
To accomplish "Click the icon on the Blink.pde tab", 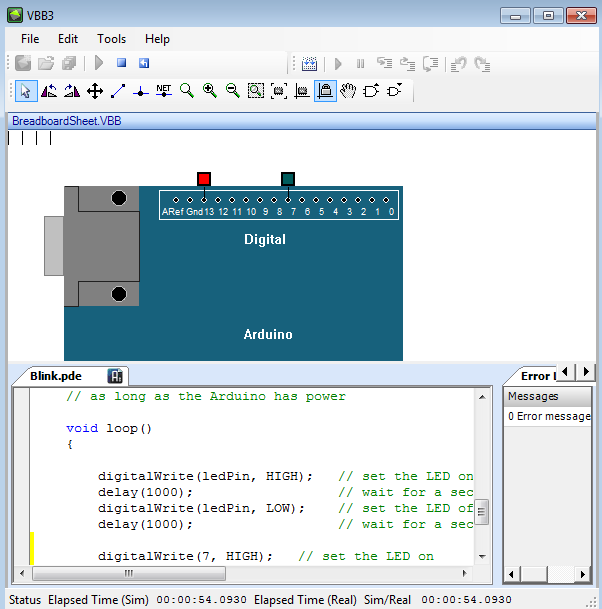I will pyautogui.click(x=115, y=376).
